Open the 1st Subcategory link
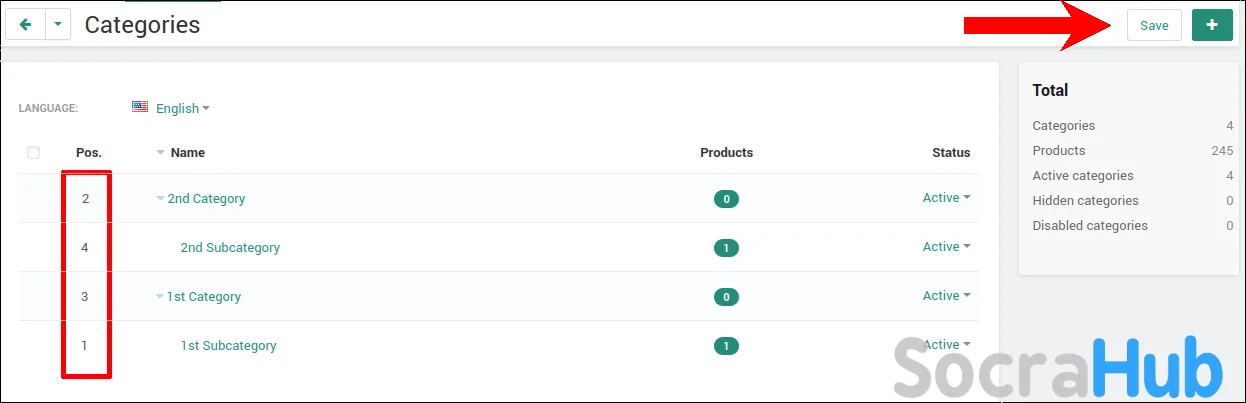Viewport: 1246px width, 403px height. pos(228,346)
